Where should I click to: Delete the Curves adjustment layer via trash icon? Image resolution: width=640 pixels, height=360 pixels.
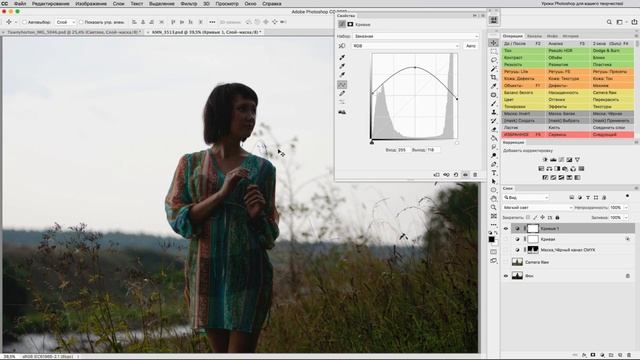coord(475,175)
